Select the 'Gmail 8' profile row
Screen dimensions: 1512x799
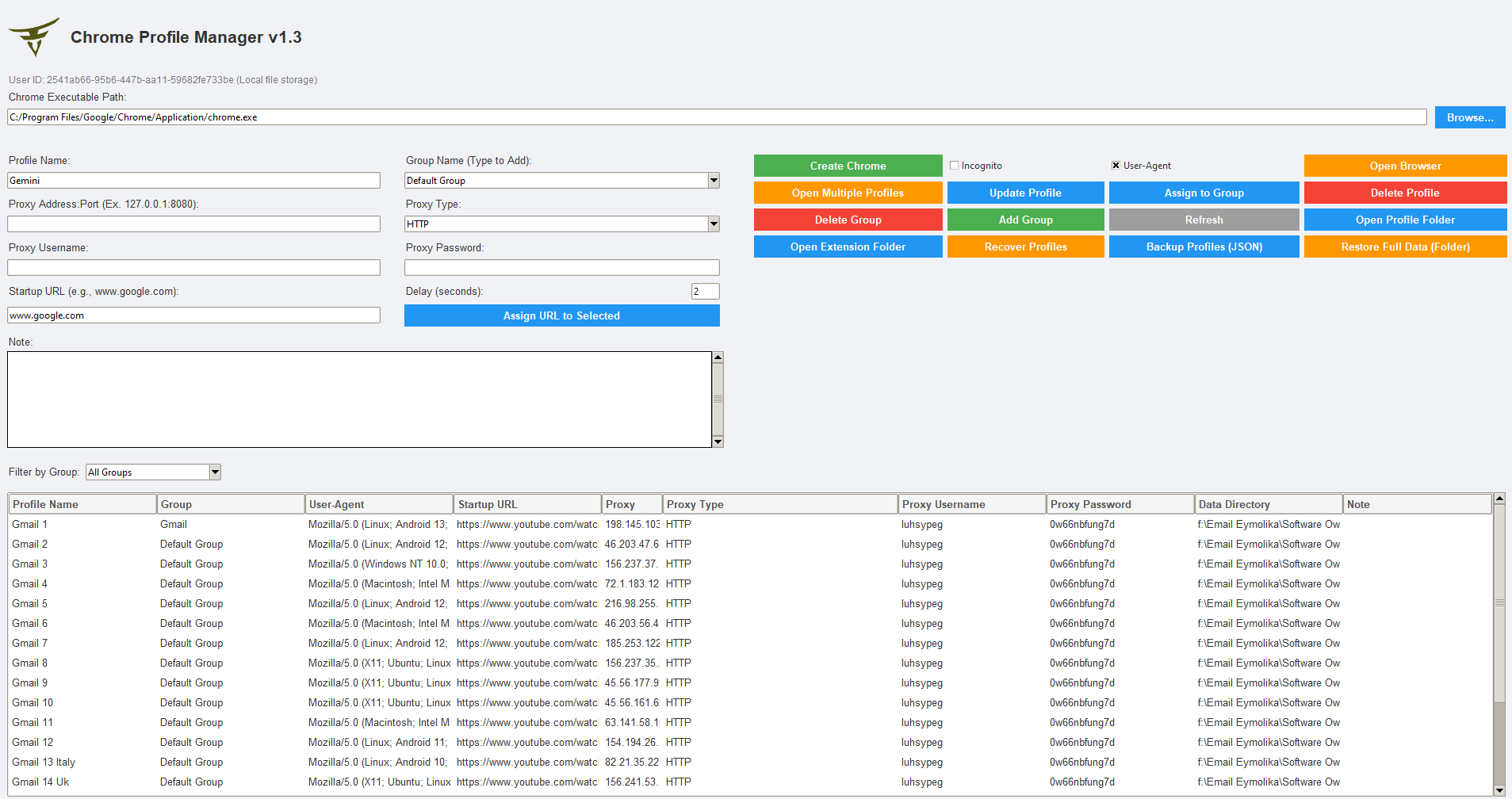pyautogui.click(x=750, y=663)
